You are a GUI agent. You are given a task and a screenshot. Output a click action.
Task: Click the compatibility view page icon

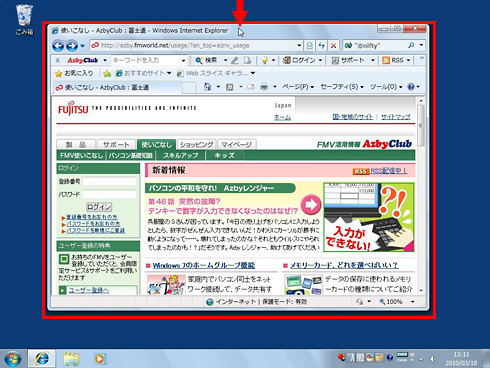[310, 45]
